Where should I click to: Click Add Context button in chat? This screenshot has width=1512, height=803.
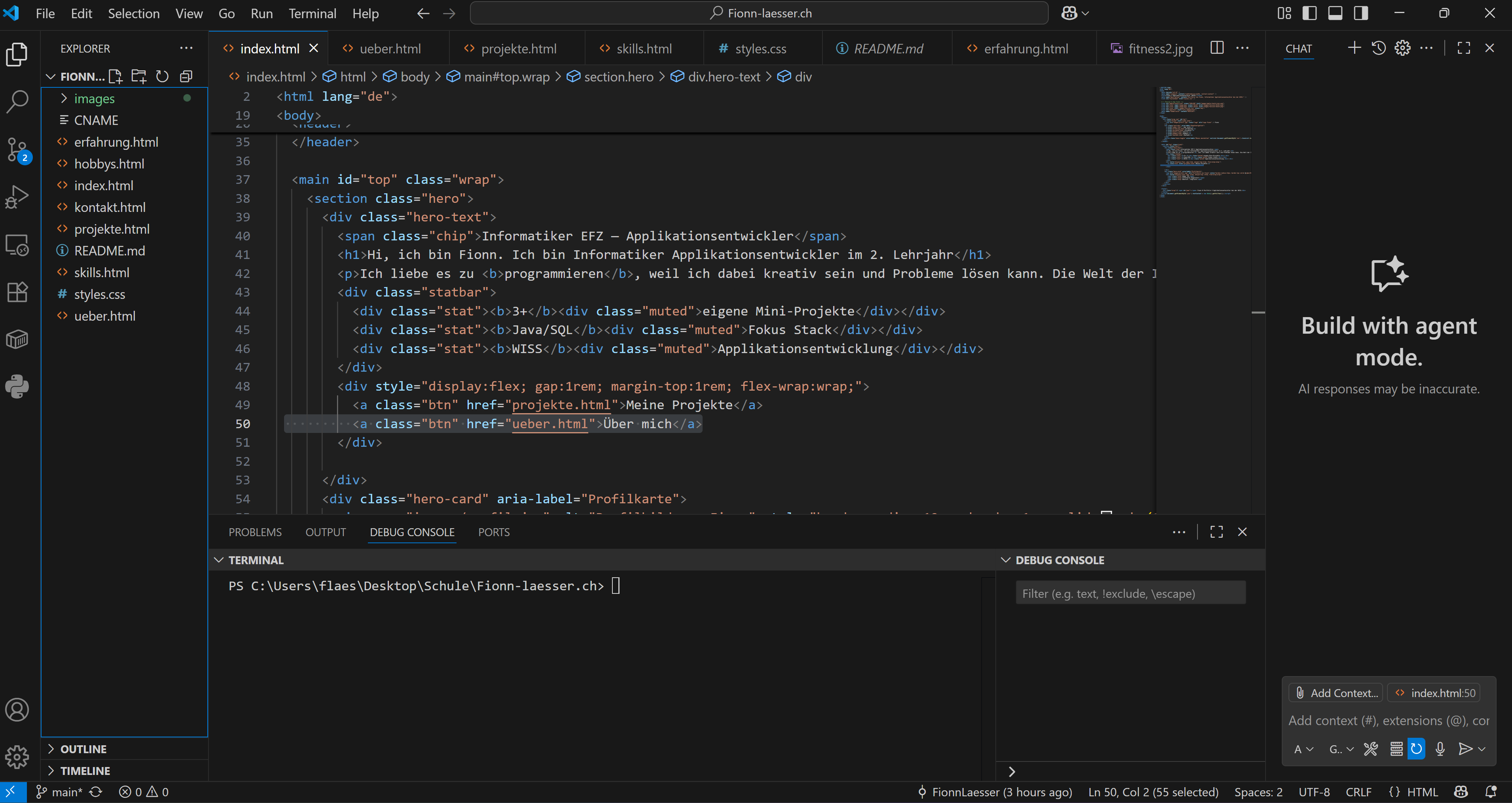[1336, 693]
